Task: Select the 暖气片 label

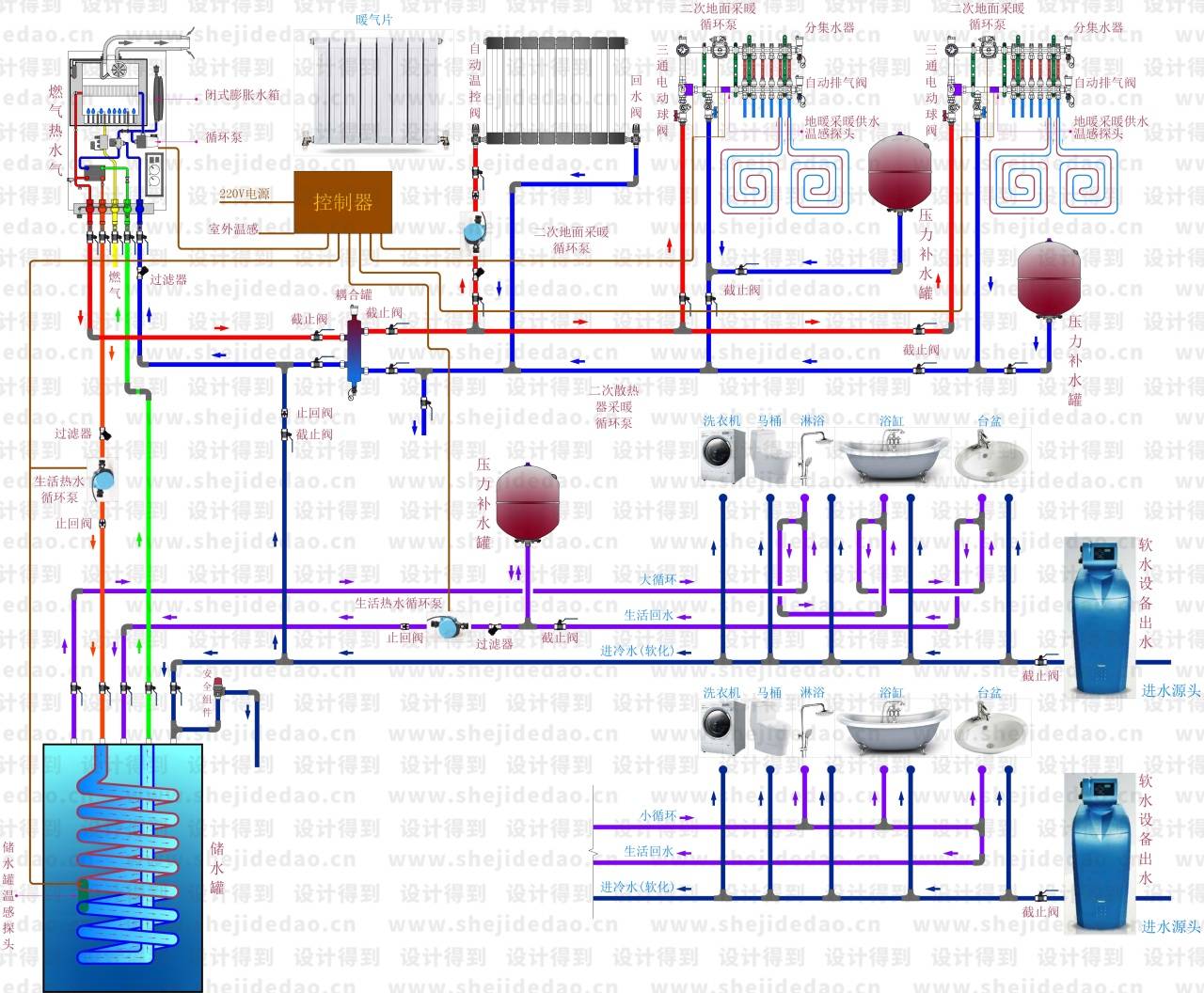Action: click(x=374, y=20)
